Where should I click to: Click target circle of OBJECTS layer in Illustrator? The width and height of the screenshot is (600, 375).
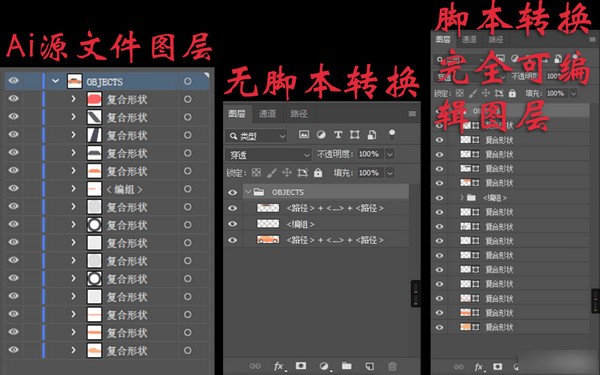point(188,81)
